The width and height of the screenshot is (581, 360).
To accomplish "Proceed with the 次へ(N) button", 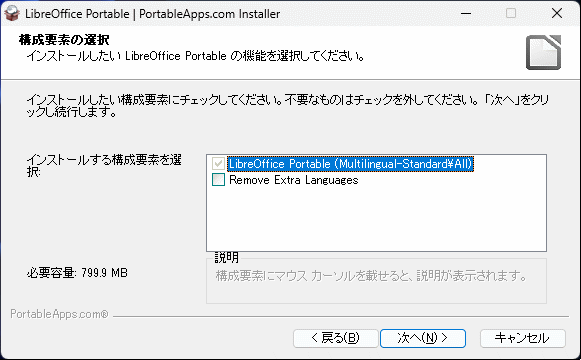I will pyautogui.click(x=423, y=338).
